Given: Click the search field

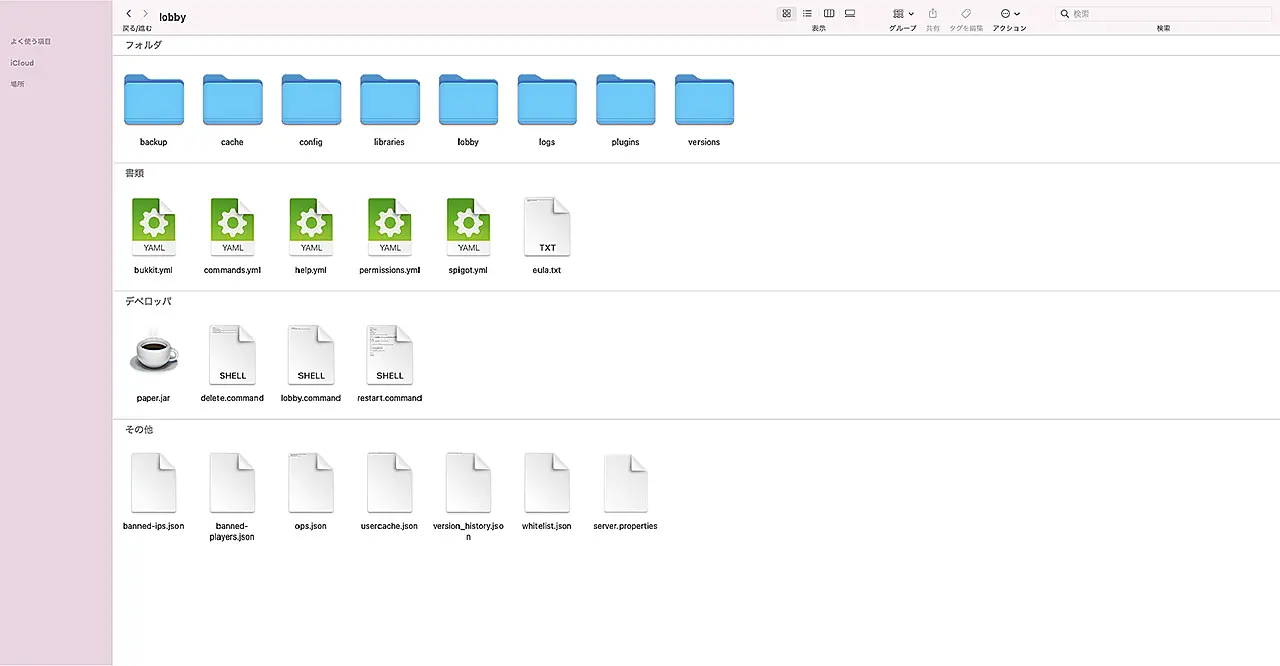Looking at the screenshot, I should coord(1163,14).
